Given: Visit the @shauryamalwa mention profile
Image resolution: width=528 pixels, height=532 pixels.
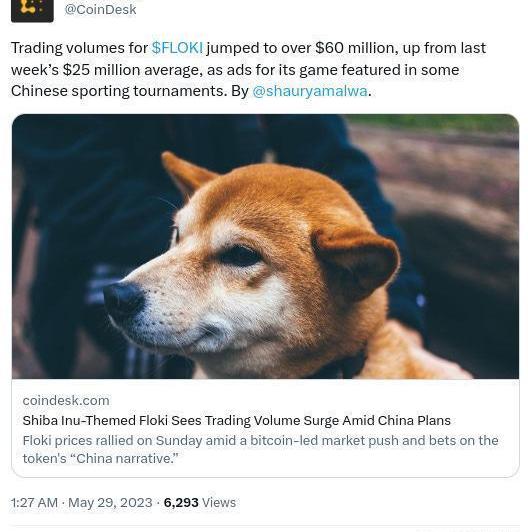Looking at the screenshot, I should 310,91.
